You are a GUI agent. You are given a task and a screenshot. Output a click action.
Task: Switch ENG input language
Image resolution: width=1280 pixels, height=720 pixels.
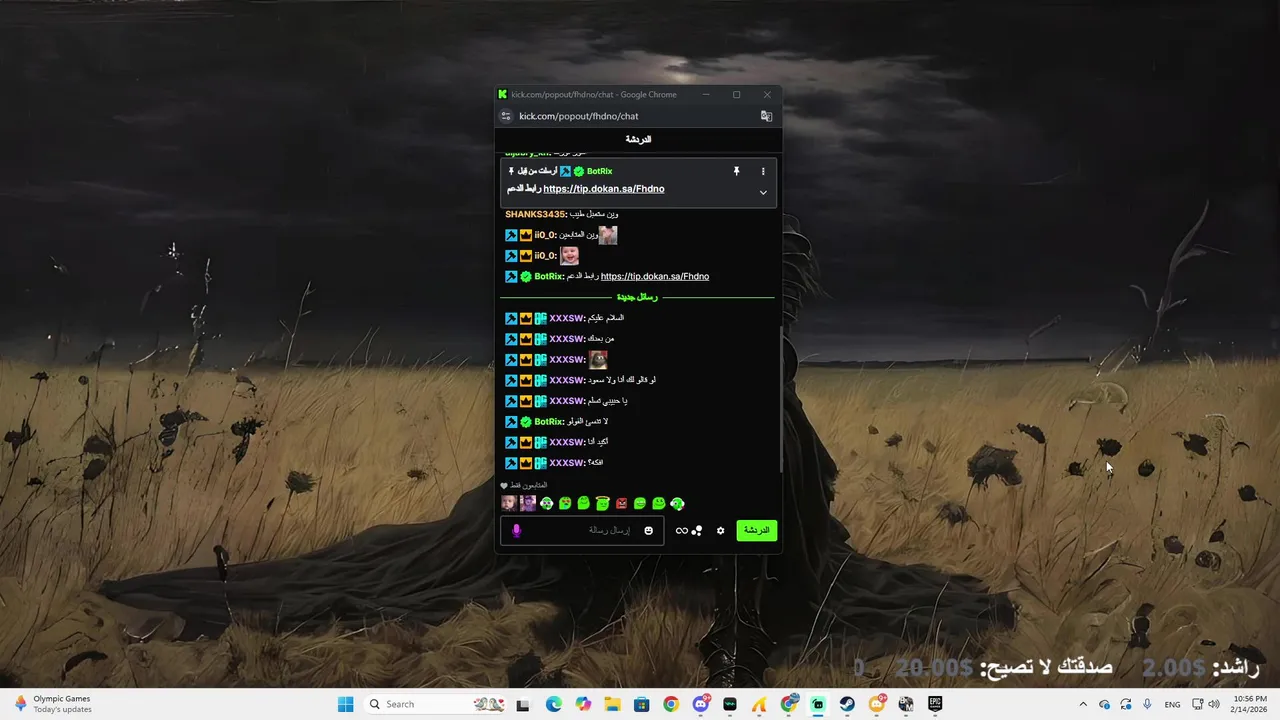[1172, 704]
